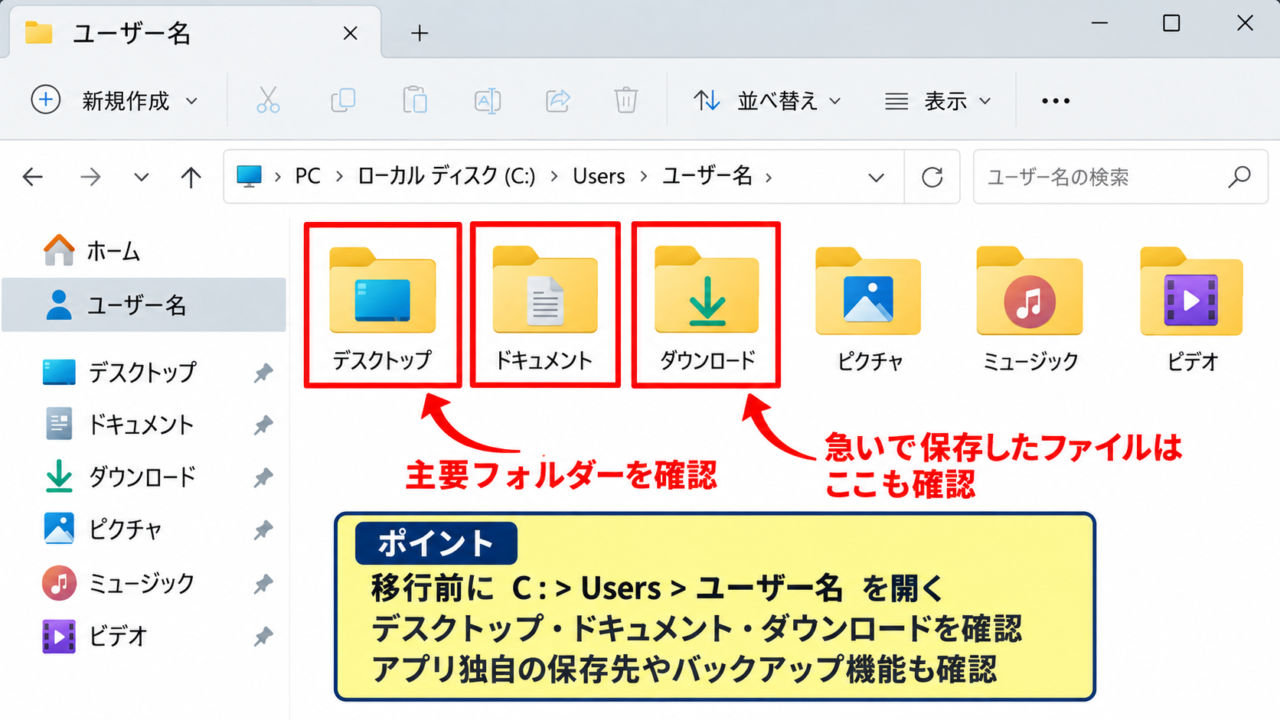Screen dimensions: 1280x720
Task: Go back with the left arrow
Action: point(33,177)
